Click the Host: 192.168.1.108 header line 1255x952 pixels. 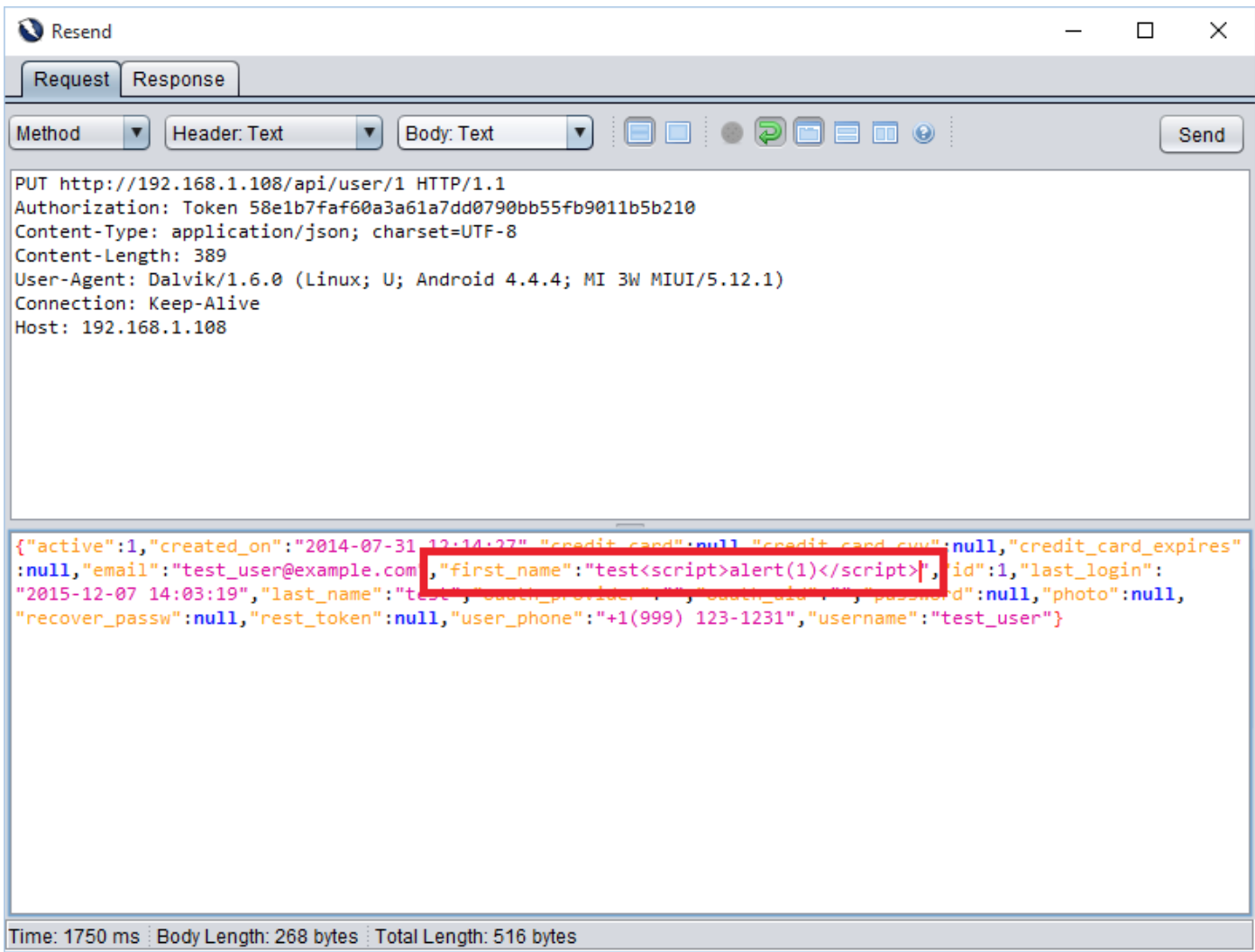pos(120,327)
